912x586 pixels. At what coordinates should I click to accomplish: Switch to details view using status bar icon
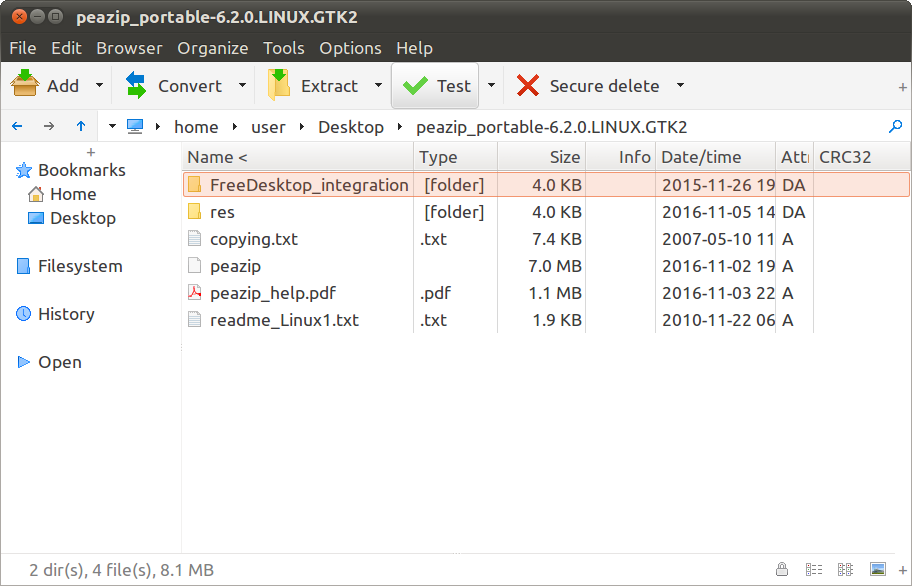[812, 570]
